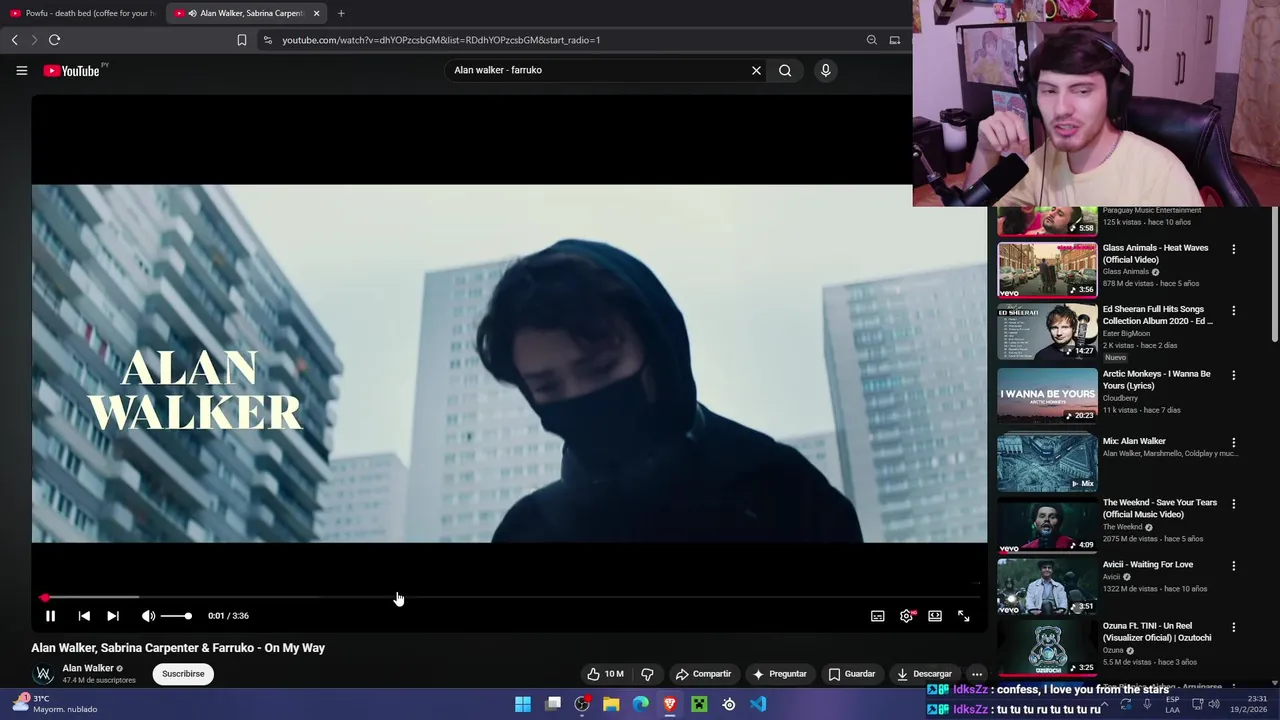Viewport: 1280px width, 720px height.
Task: Bookmark this page
Action: (x=241, y=40)
